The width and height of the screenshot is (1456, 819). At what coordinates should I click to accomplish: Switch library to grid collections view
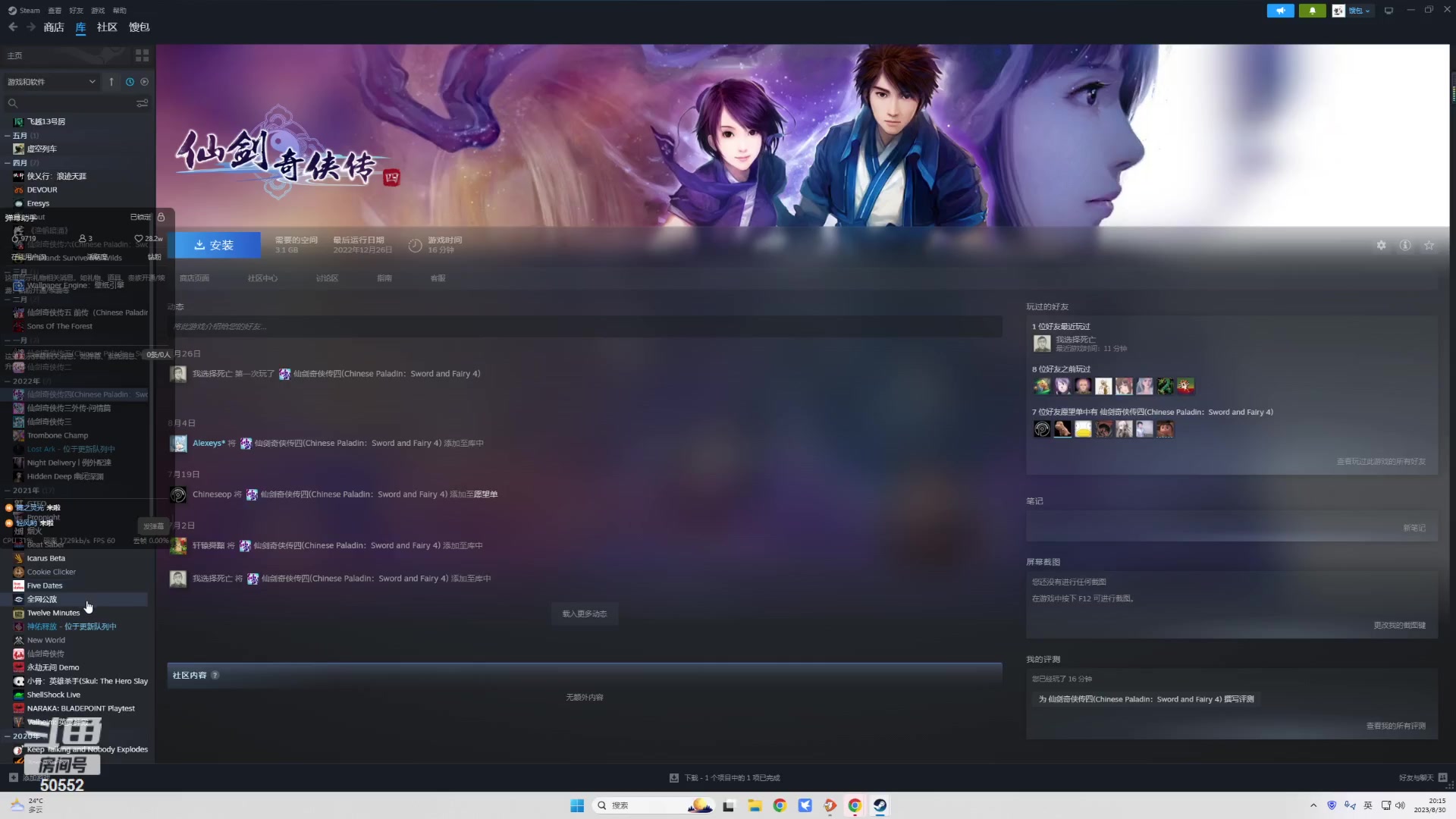[142, 55]
